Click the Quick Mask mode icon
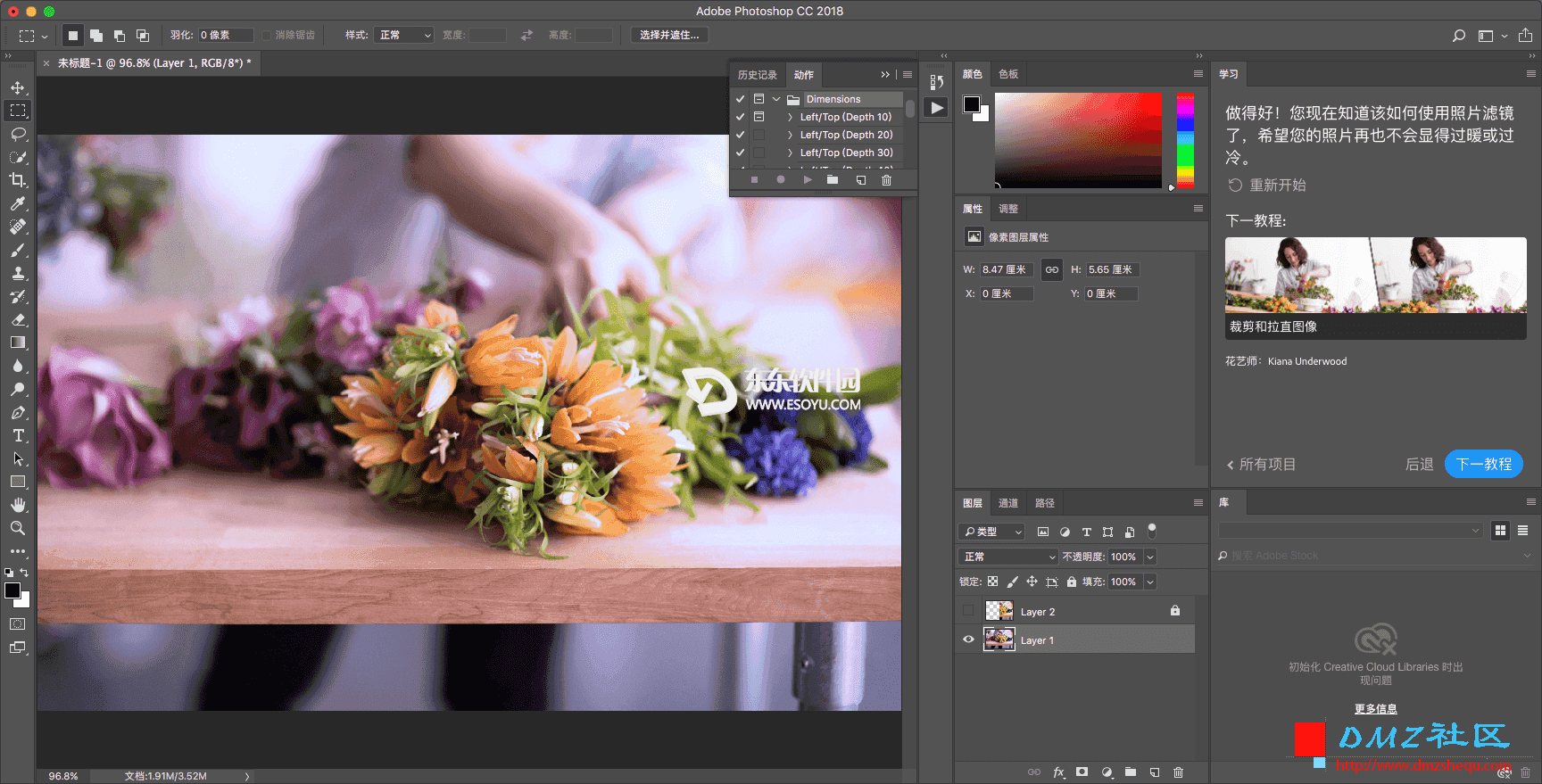Screen dimensions: 1542x784 tap(18, 624)
